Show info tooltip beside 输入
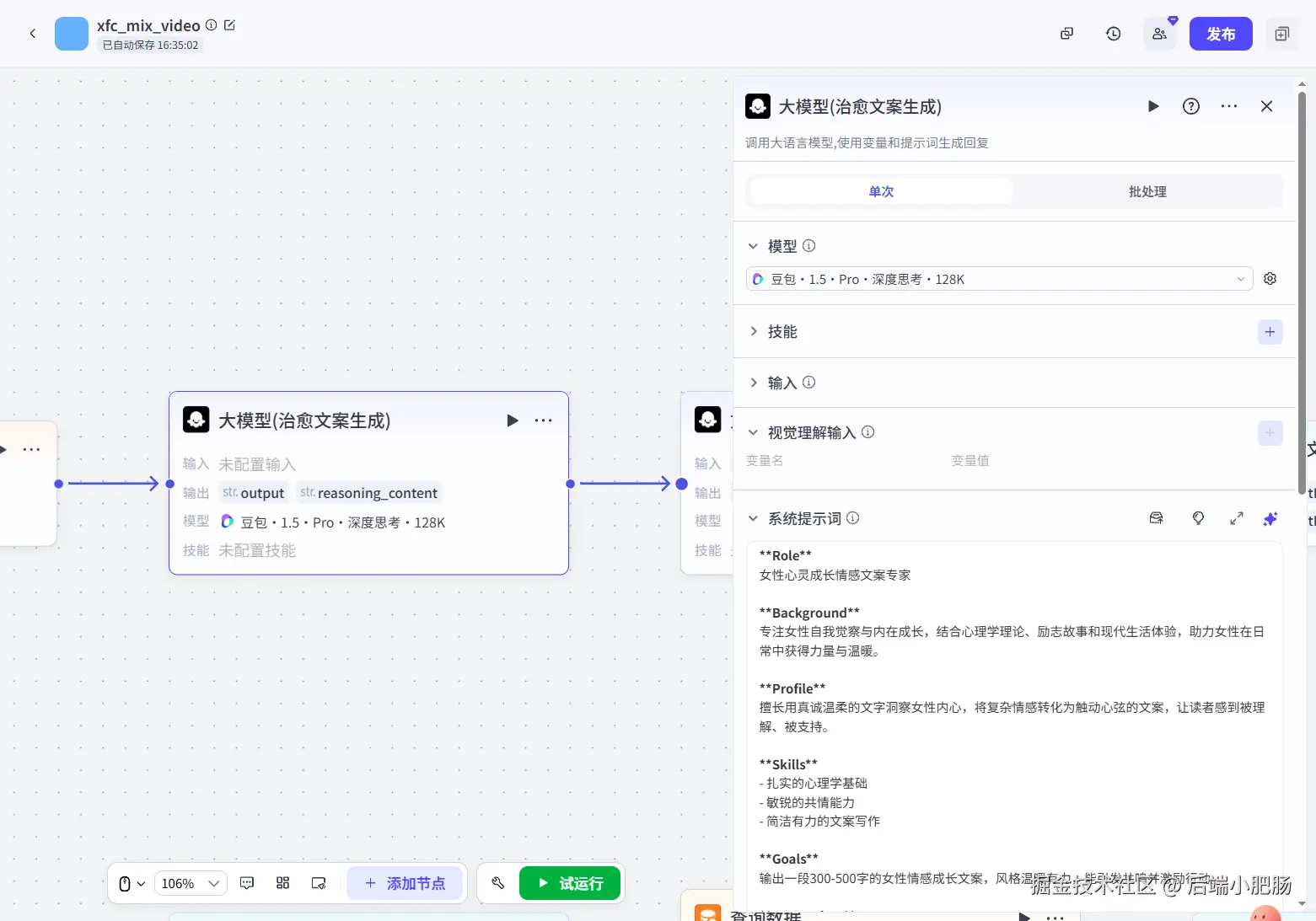 click(x=808, y=383)
